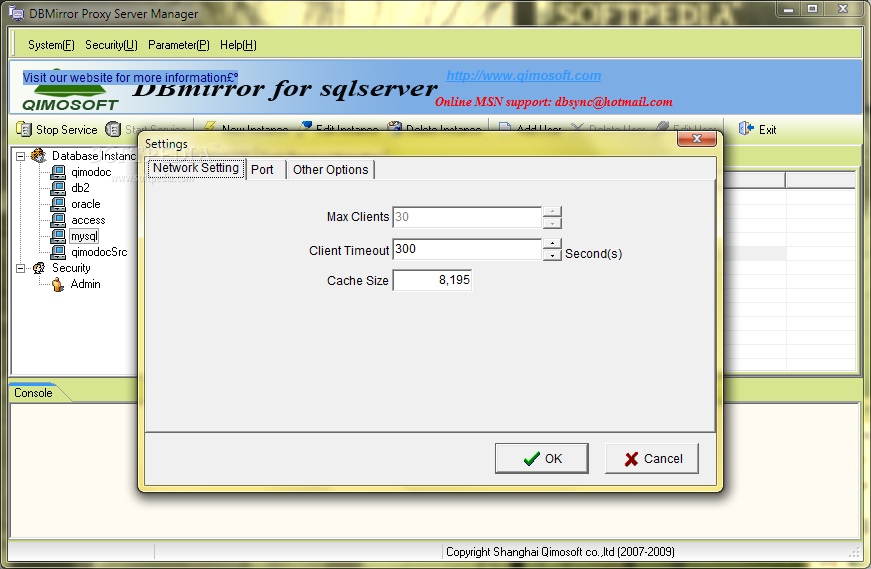Viewport: 871px width, 569px height.
Task: Click the Admin user icon
Action: coord(58,284)
